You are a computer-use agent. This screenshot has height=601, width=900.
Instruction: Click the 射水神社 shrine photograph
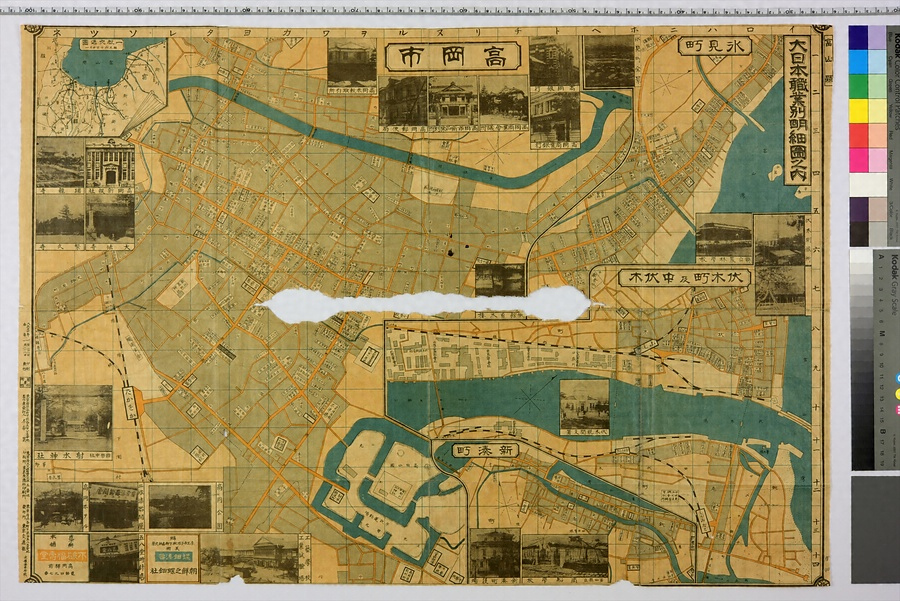[73, 418]
